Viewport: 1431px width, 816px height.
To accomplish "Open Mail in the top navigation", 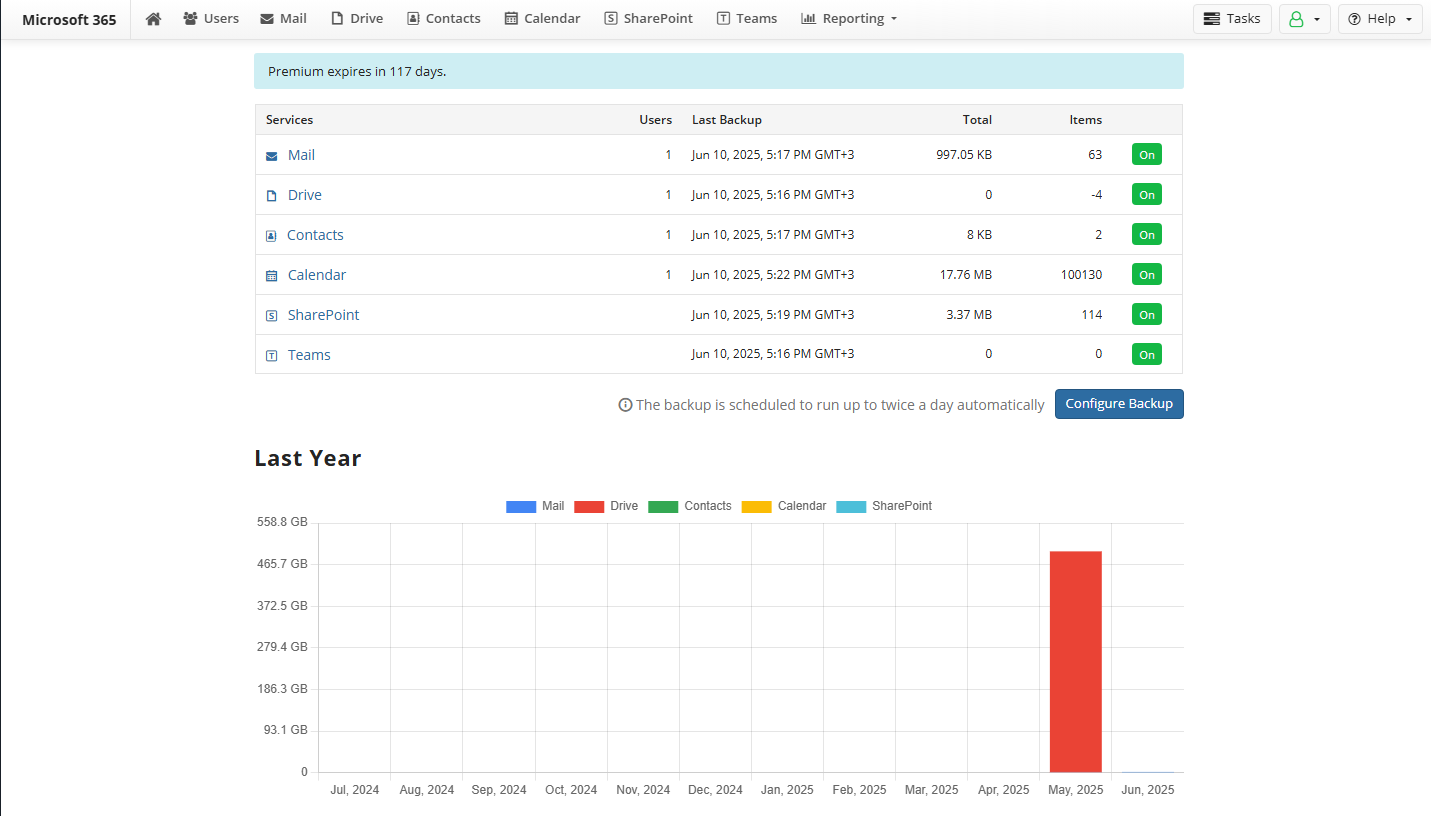I will coord(283,18).
